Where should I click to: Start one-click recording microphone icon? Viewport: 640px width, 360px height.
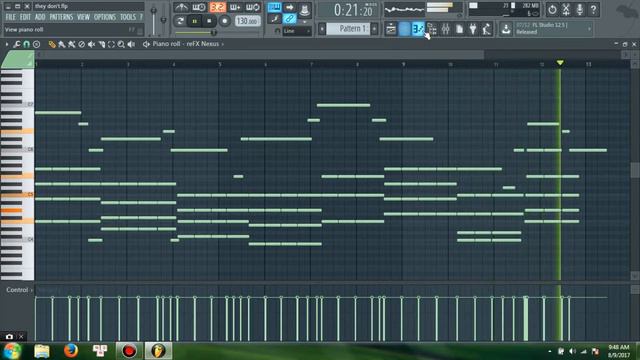(x=580, y=9)
